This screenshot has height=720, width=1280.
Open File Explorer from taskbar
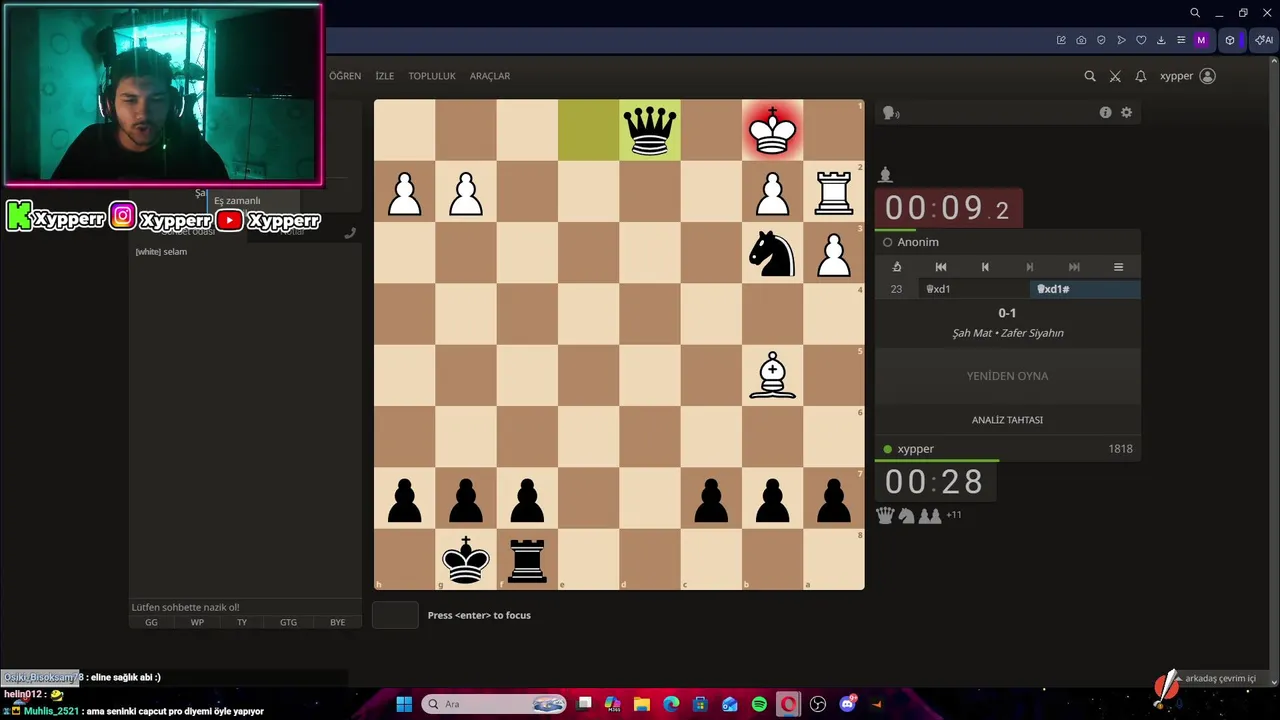pyautogui.click(x=642, y=704)
